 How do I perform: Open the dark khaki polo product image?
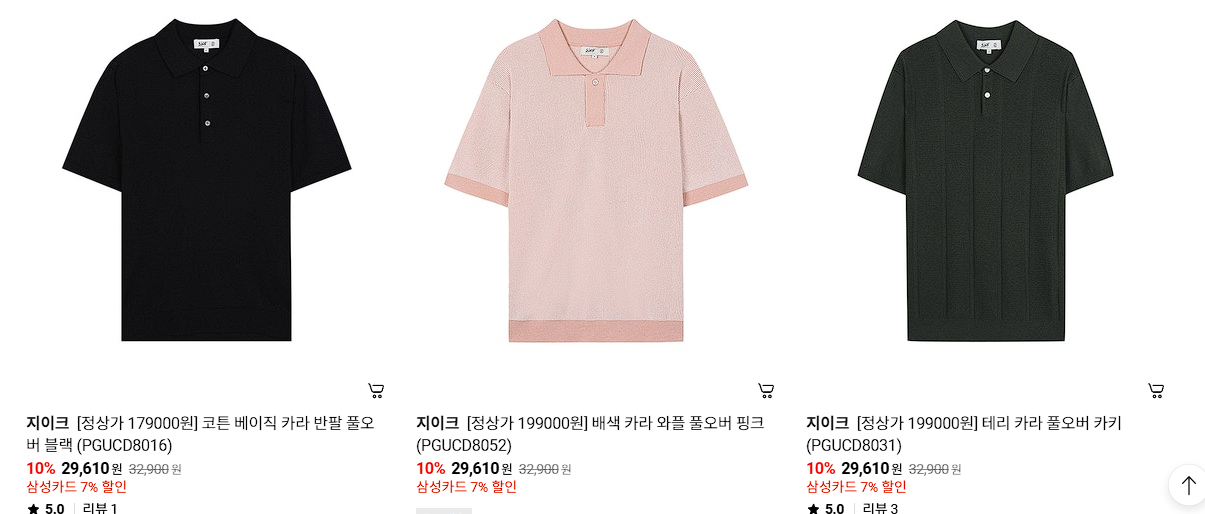click(x=985, y=180)
